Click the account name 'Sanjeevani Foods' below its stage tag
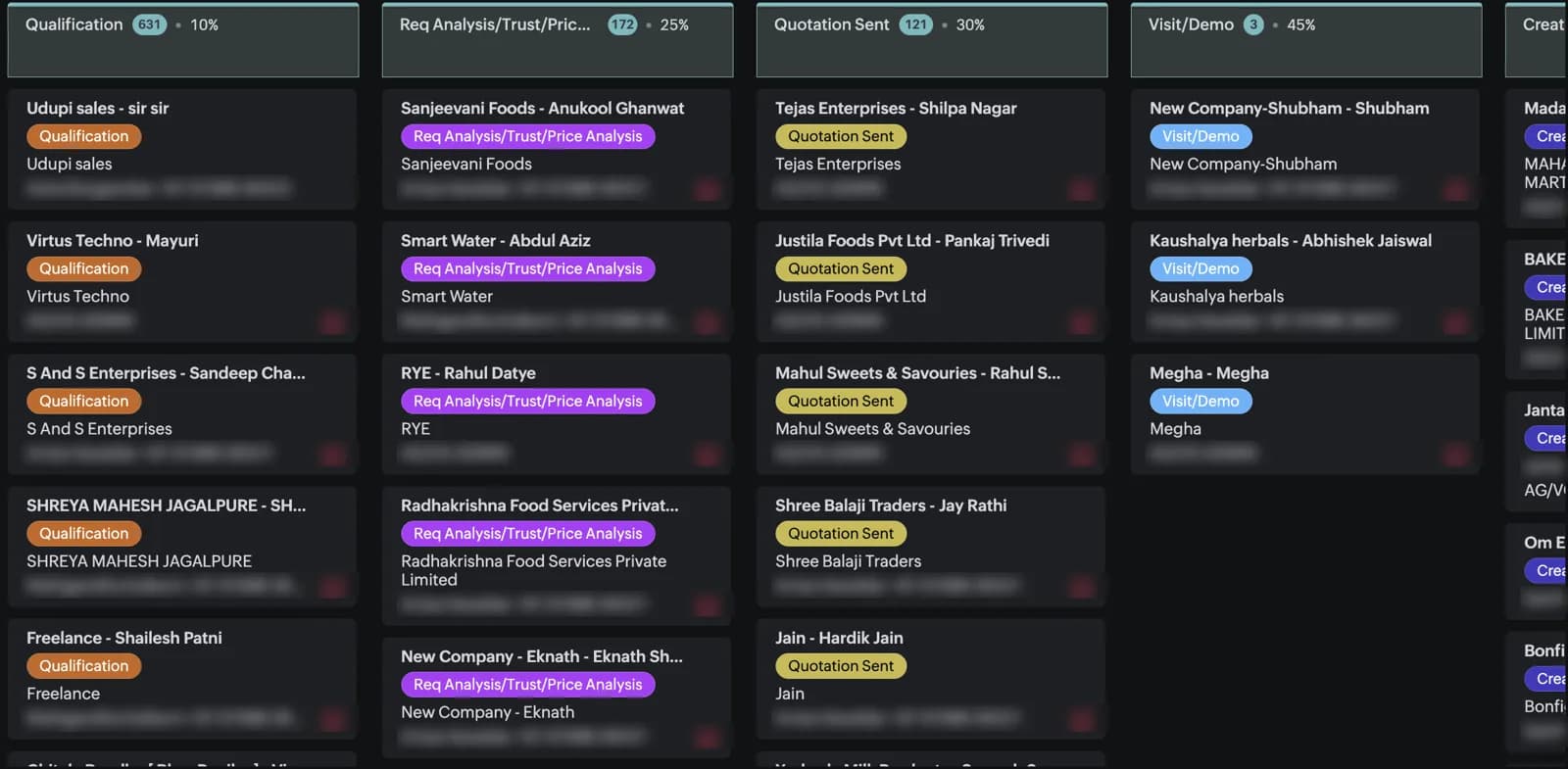Screen dimensions: 1568x769 pyautogui.click(x=466, y=164)
